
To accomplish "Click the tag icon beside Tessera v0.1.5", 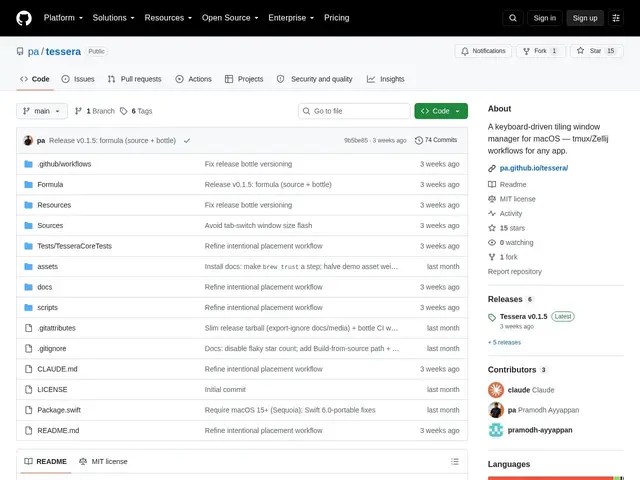I will click(x=492, y=317).
